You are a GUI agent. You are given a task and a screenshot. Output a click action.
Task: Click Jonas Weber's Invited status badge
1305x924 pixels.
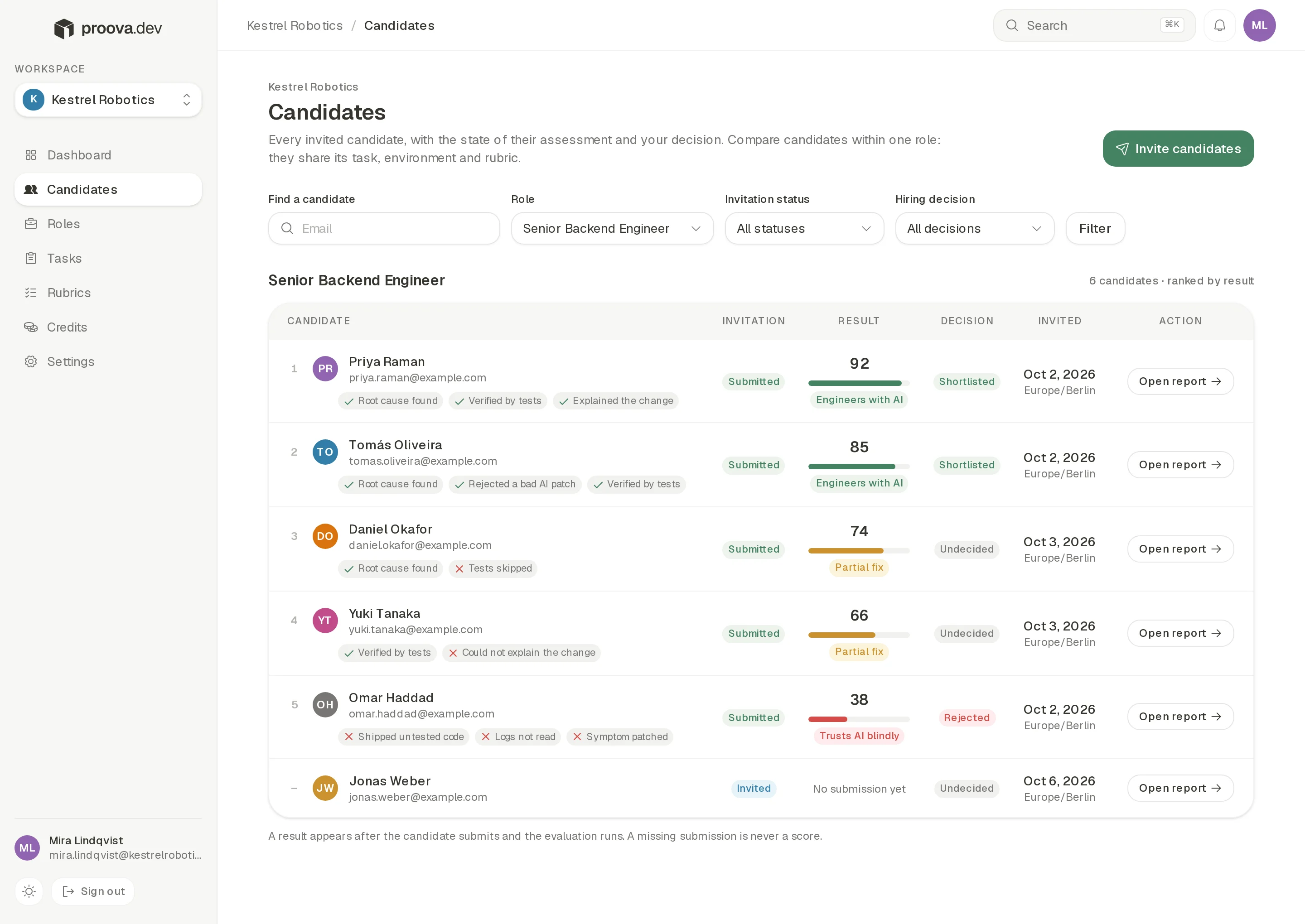tap(754, 789)
